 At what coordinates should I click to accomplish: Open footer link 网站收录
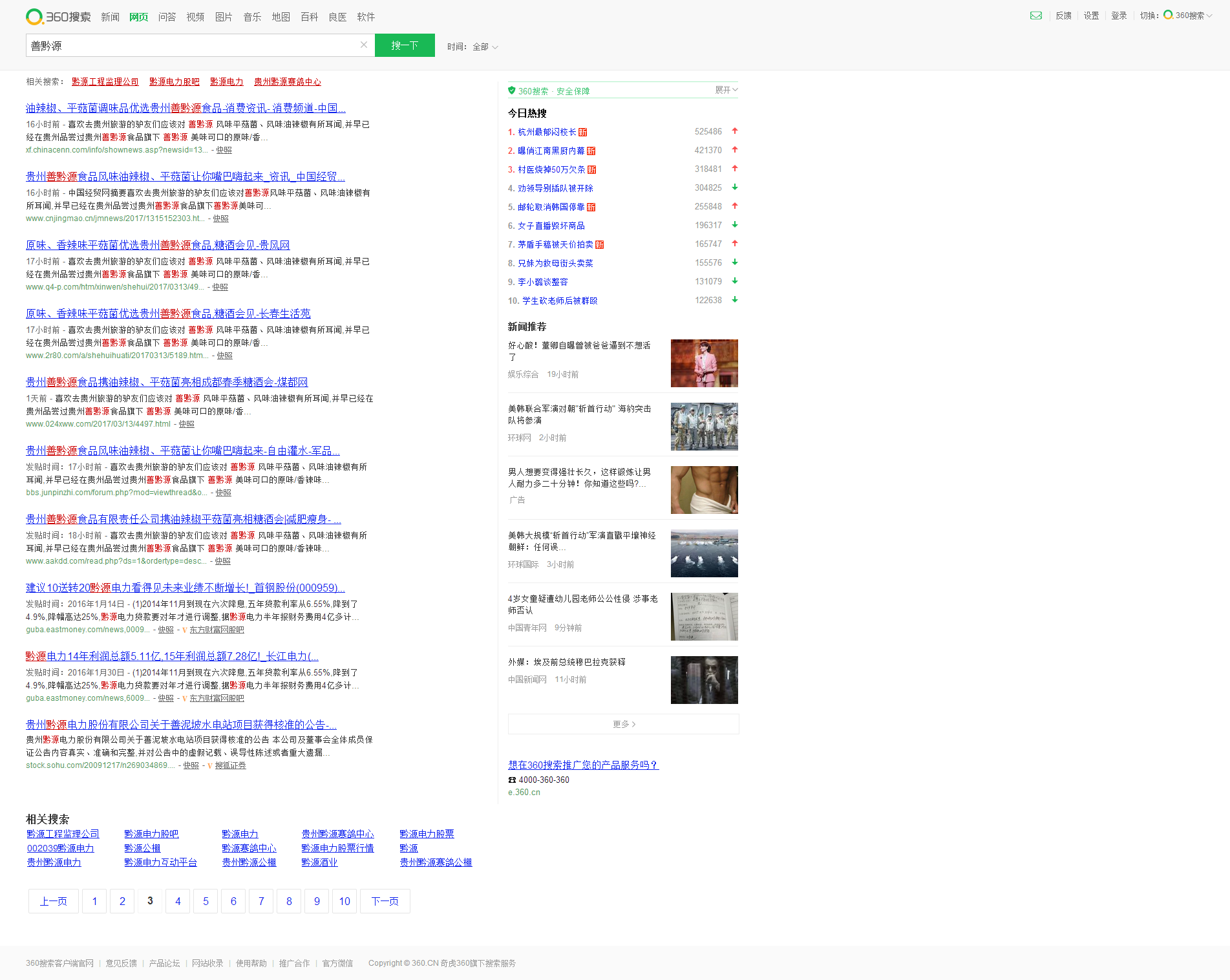point(207,963)
